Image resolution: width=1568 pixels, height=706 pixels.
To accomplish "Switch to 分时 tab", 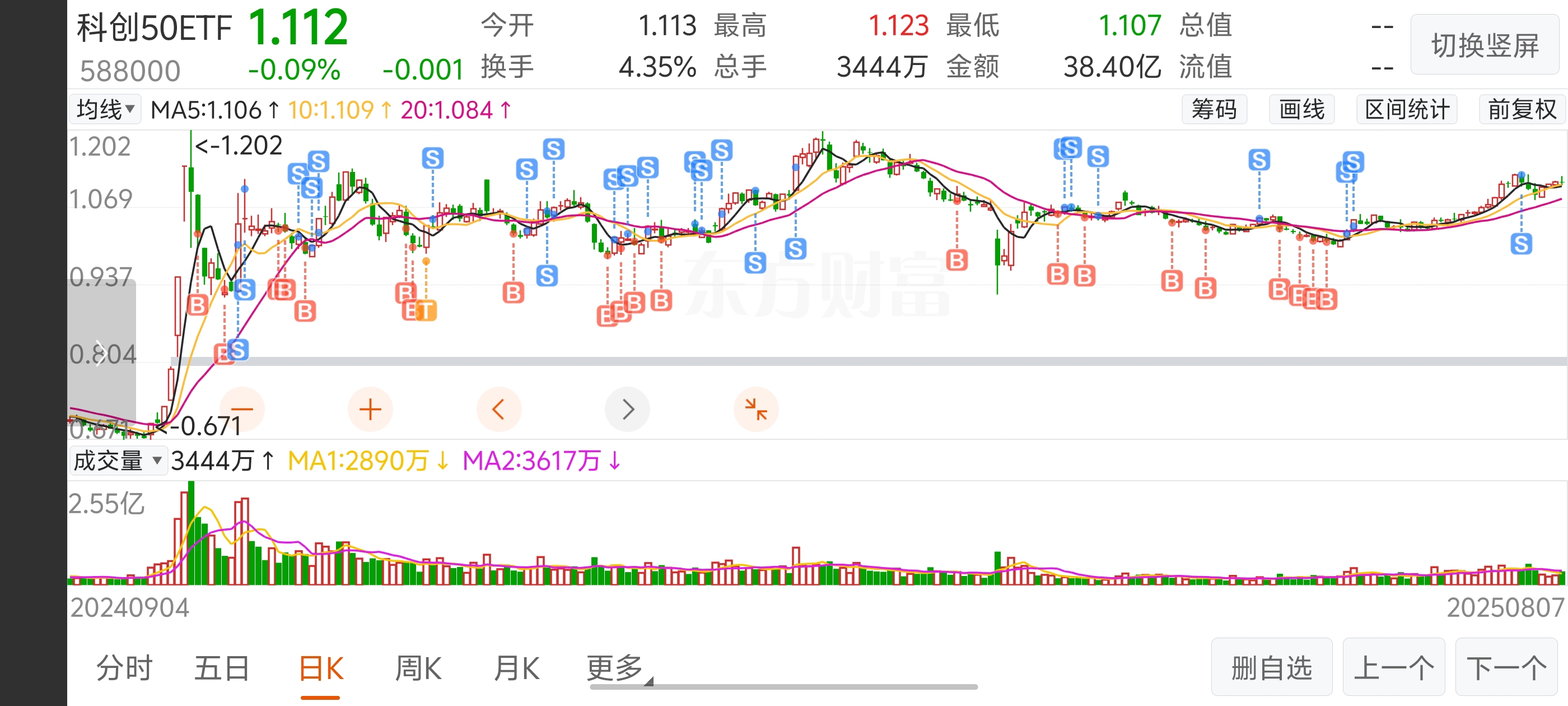I will (x=124, y=668).
